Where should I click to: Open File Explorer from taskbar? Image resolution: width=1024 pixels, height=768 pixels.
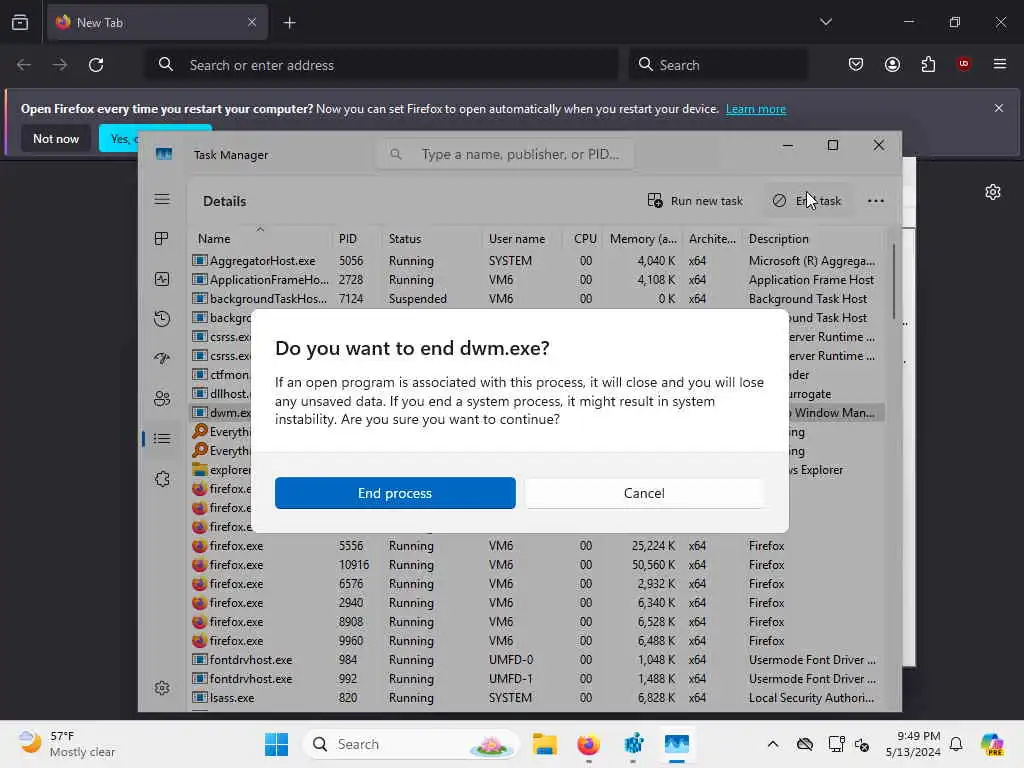point(544,744)
